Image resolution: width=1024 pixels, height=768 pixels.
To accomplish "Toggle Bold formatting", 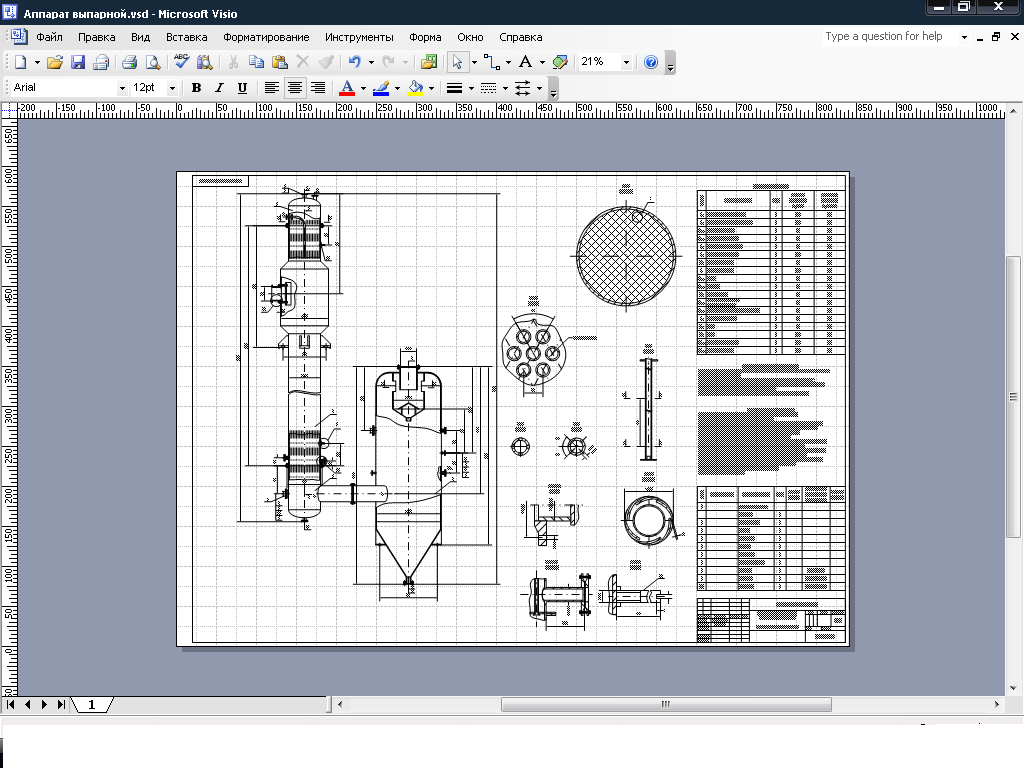I will point(196,88).
